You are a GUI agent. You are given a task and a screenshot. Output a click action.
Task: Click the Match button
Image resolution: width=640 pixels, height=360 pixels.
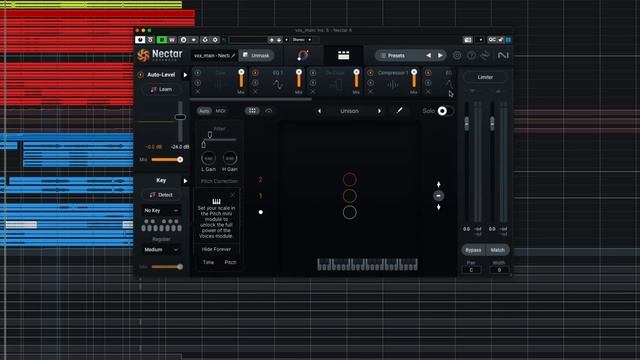[x=498, y=250]
